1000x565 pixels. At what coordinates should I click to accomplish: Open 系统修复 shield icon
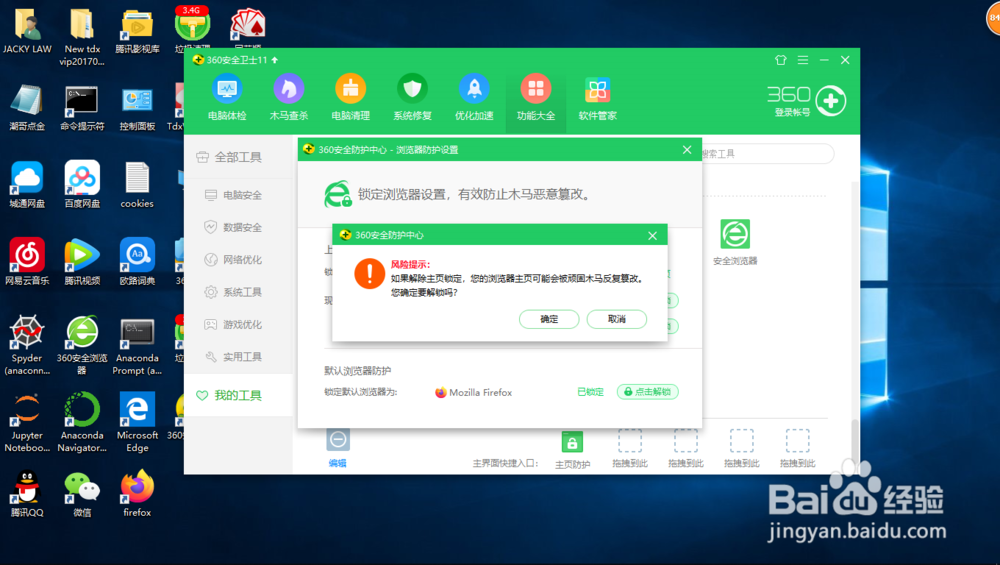412,89
